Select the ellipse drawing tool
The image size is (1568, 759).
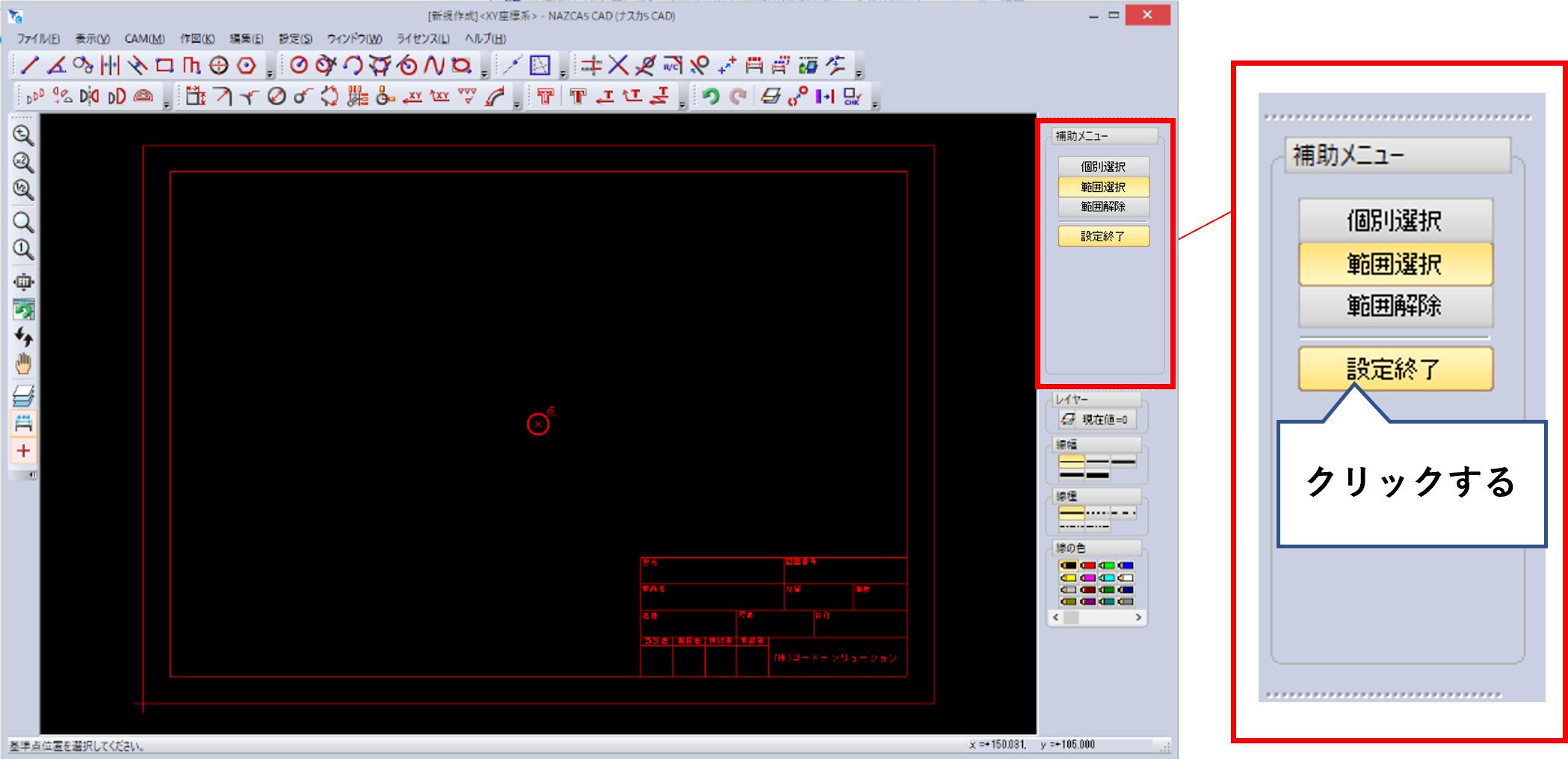(462, 66)
